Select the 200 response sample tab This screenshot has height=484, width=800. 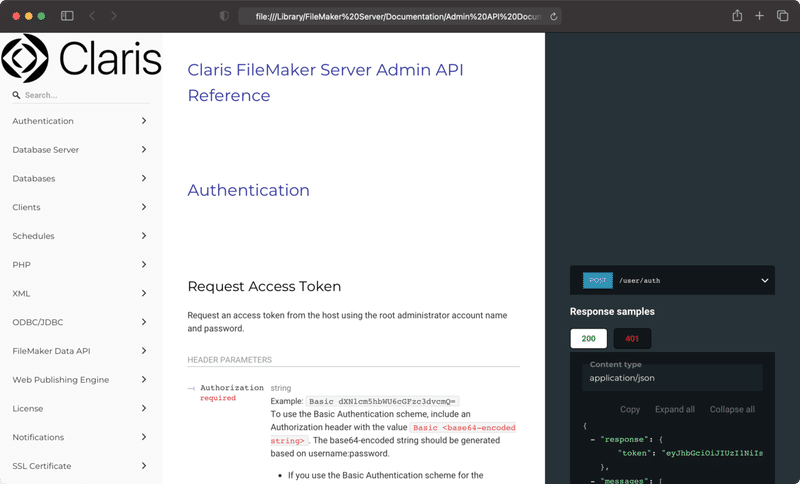588,339
